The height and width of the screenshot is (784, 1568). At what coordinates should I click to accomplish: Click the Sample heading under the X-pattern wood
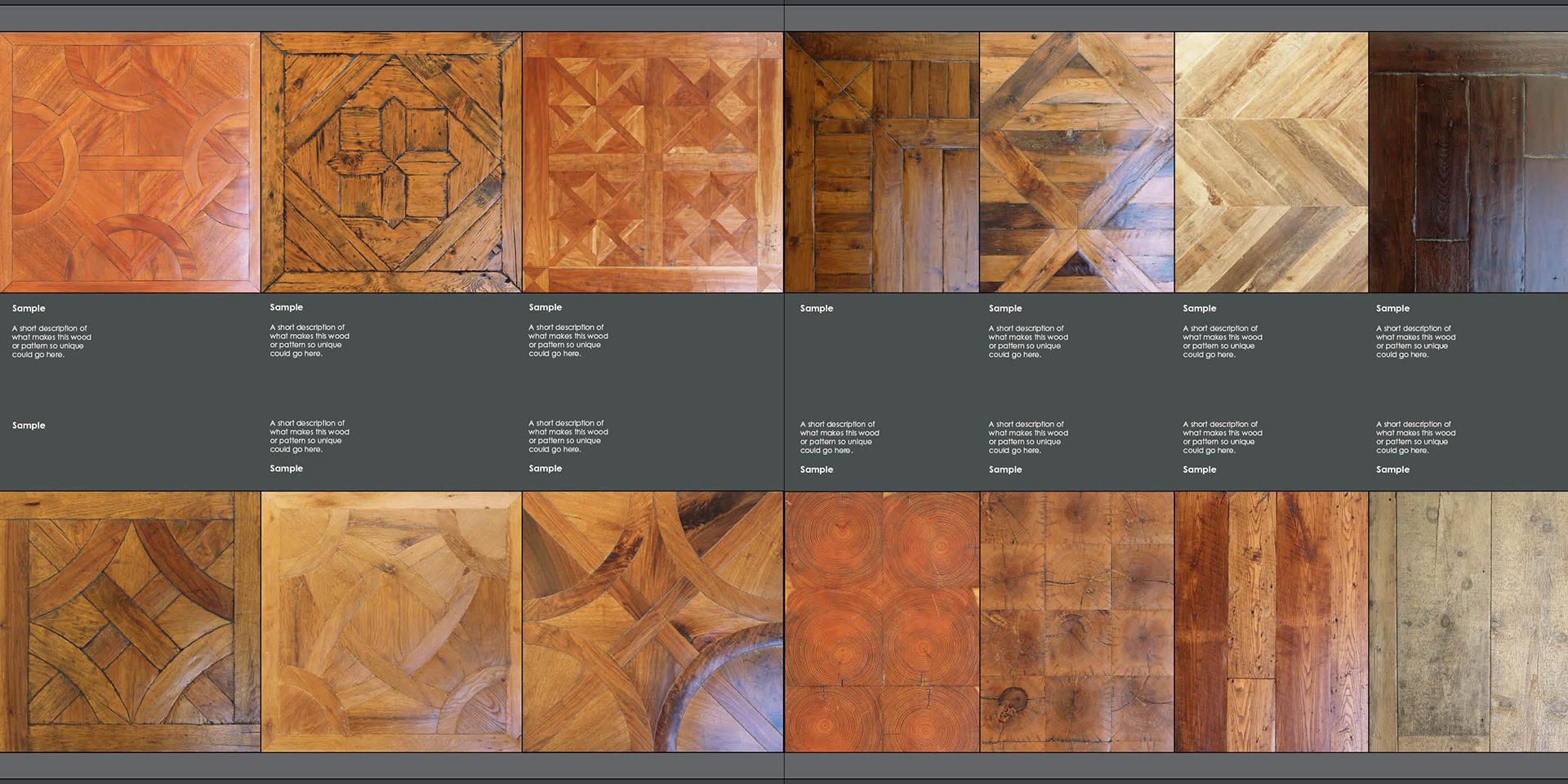coord(1005,309)
